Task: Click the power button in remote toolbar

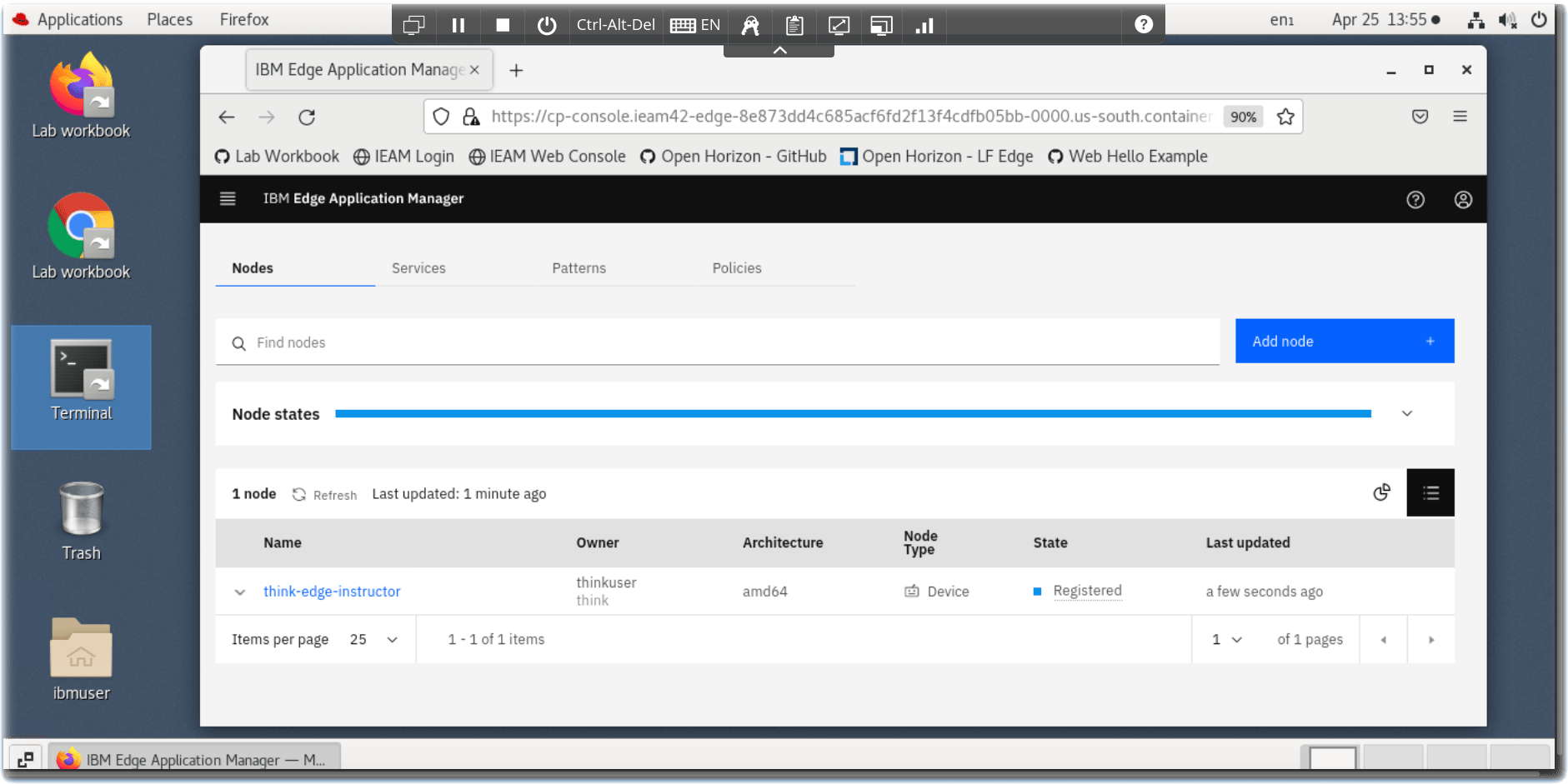Action: coord(547,25)
